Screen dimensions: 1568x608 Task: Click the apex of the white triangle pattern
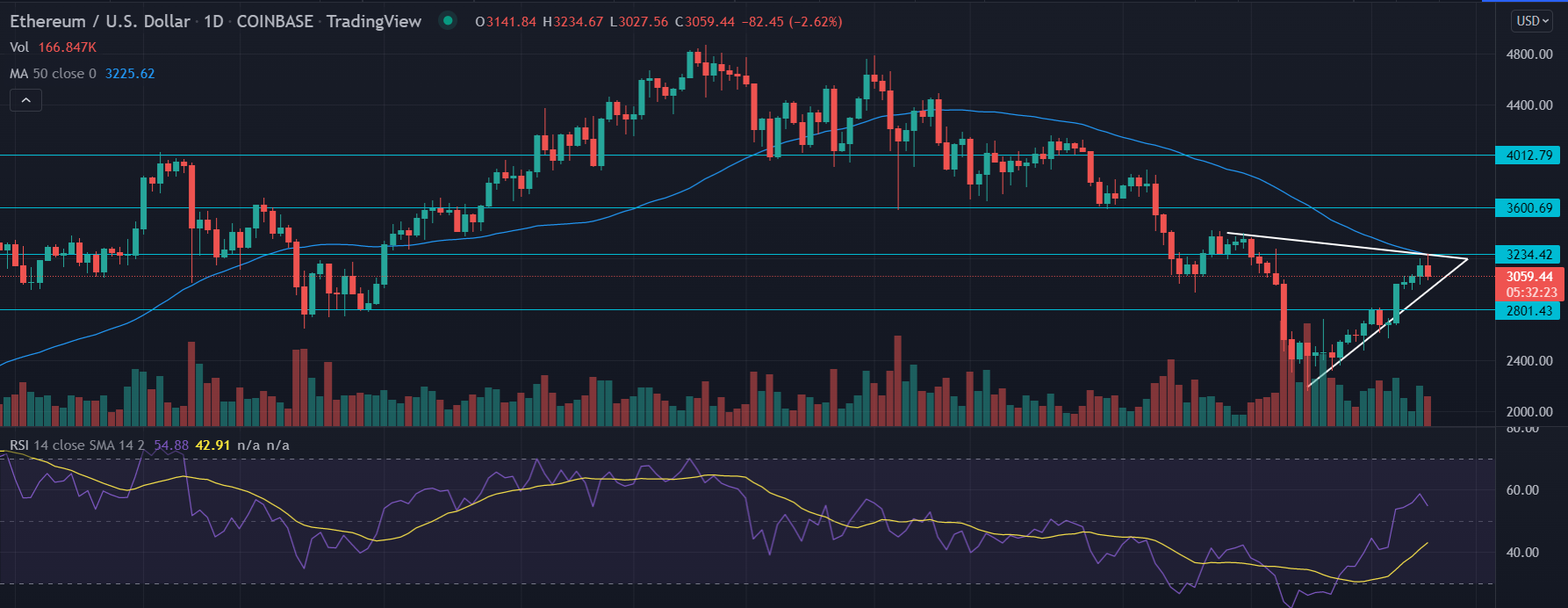click(1467, 259)
